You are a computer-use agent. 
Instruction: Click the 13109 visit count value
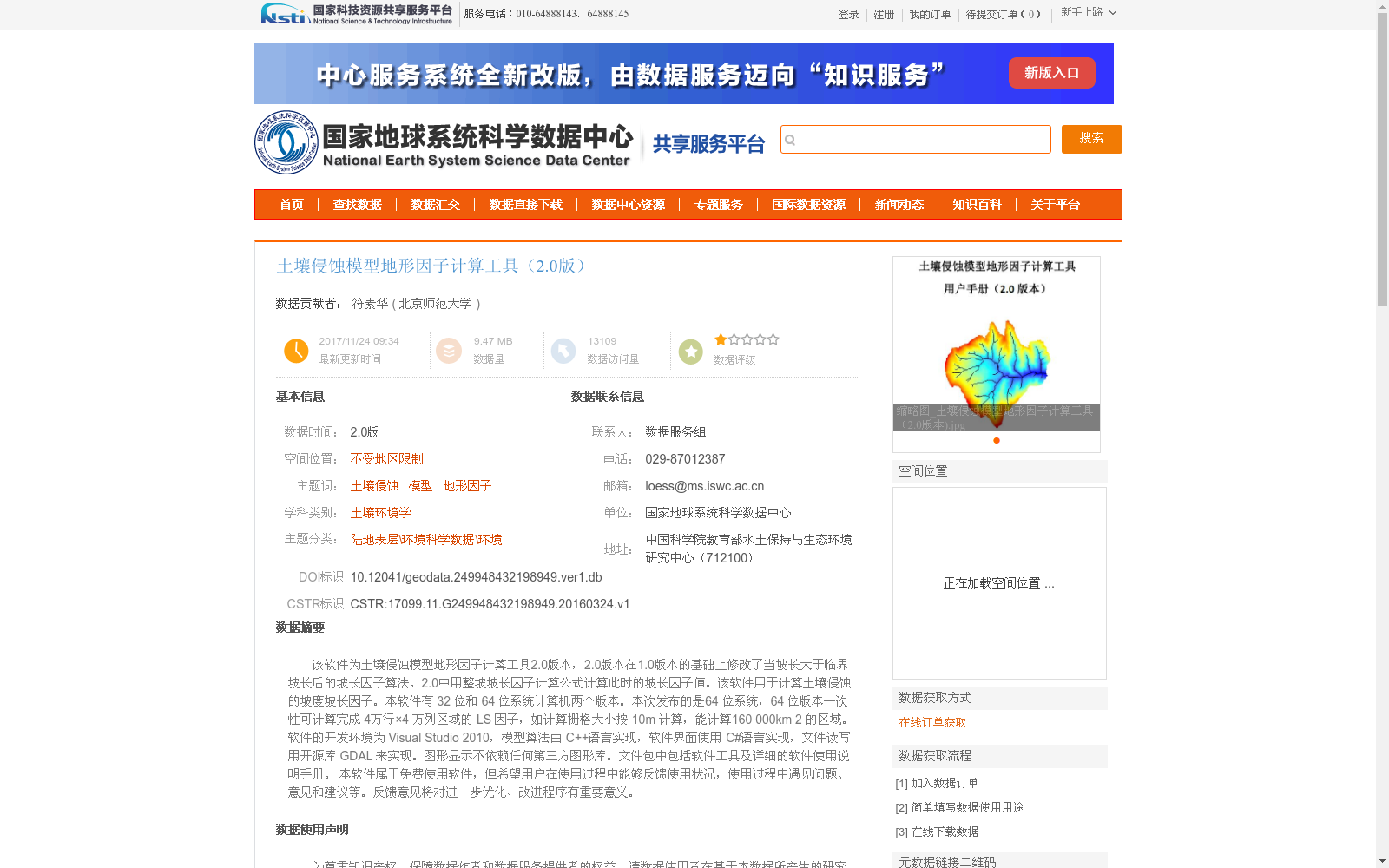tap(602, 341)
